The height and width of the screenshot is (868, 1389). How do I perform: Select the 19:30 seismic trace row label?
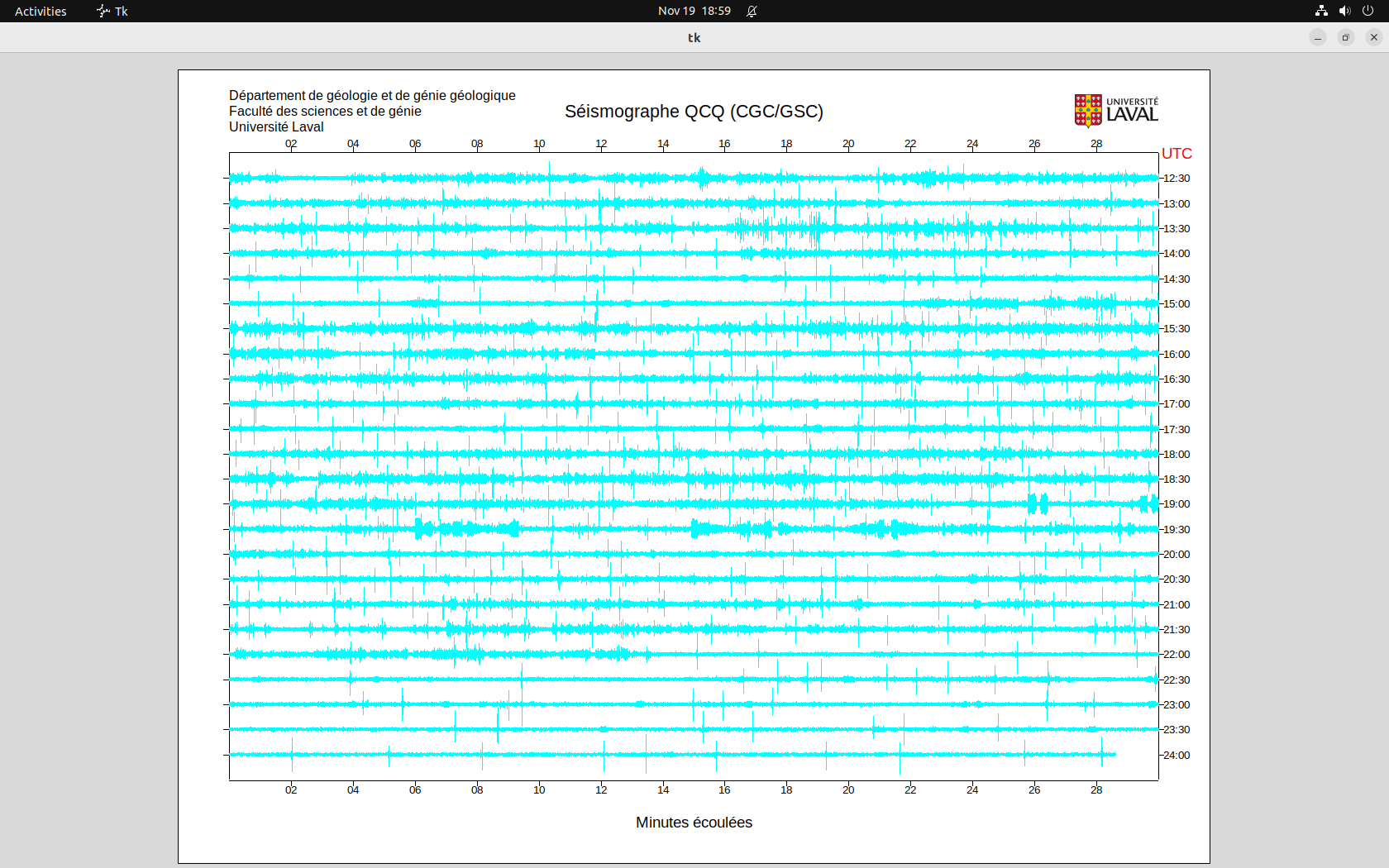[1177, 530]
